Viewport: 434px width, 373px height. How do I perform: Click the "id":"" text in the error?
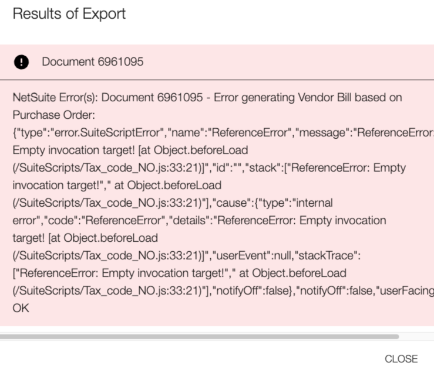coord(228,168)
